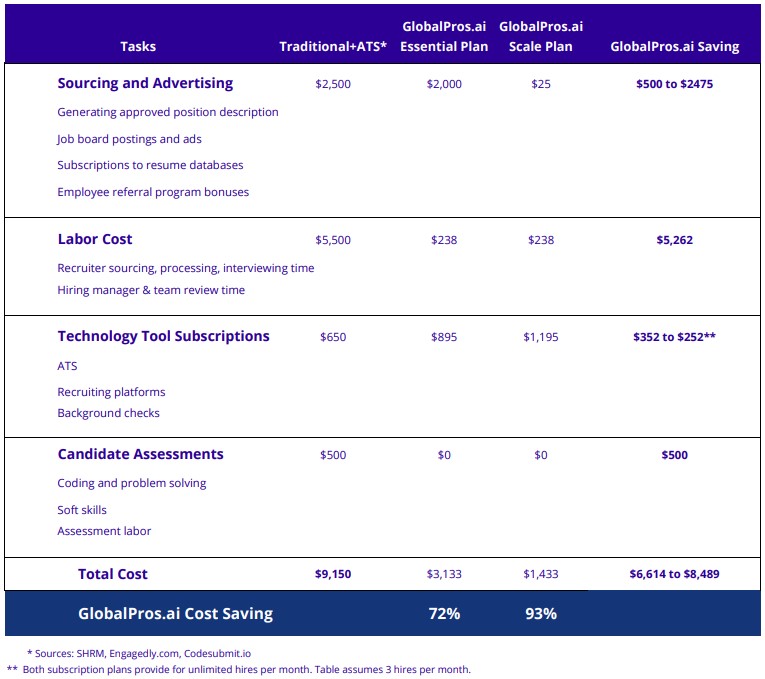Click the Candidate Assessments heading
Viewport: 765px width, 679px height.
(x=140, y=454)
